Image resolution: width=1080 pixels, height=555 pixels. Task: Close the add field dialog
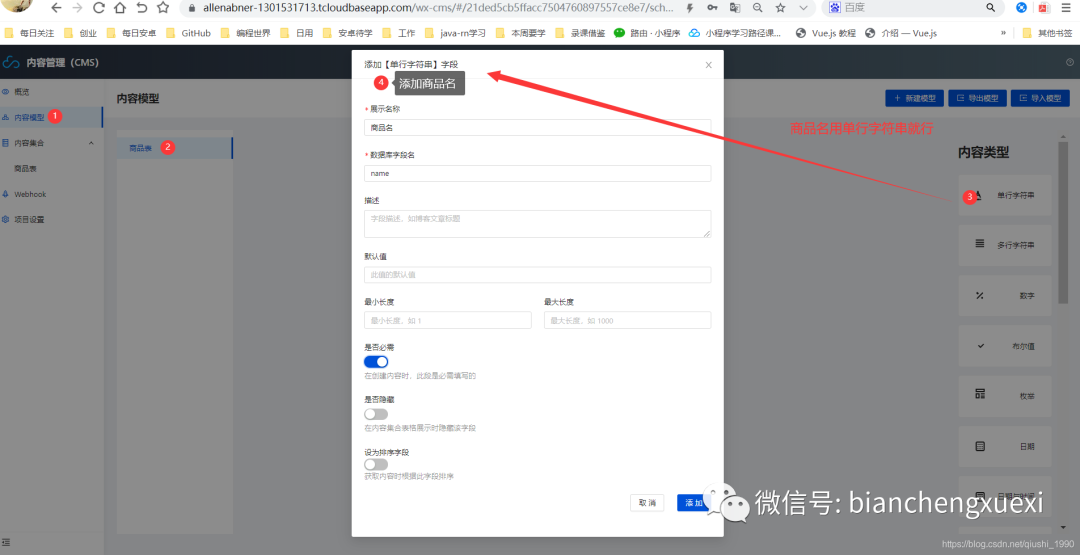709,65
